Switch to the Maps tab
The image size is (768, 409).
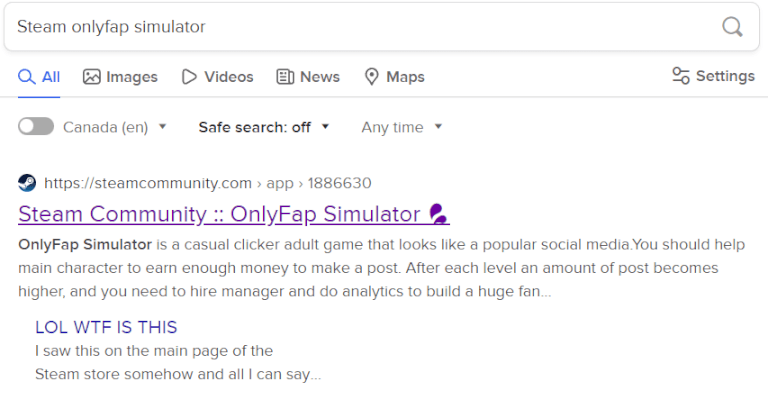(x=395, y=77)
